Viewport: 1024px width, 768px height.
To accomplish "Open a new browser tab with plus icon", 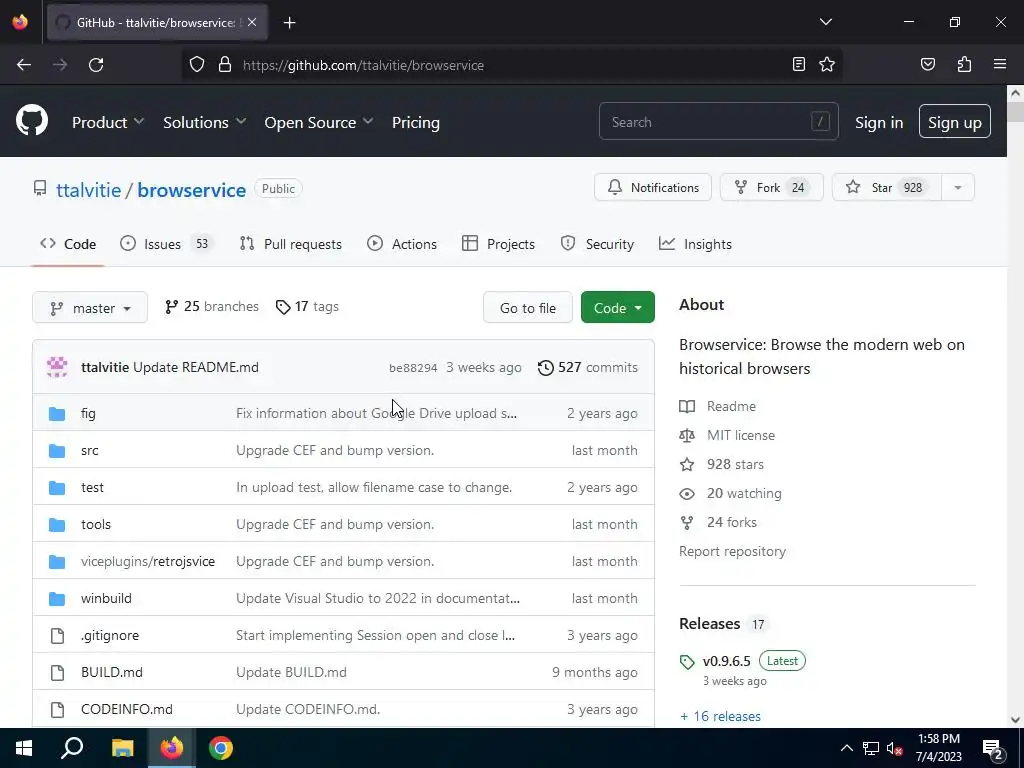I will click(289, 23).
